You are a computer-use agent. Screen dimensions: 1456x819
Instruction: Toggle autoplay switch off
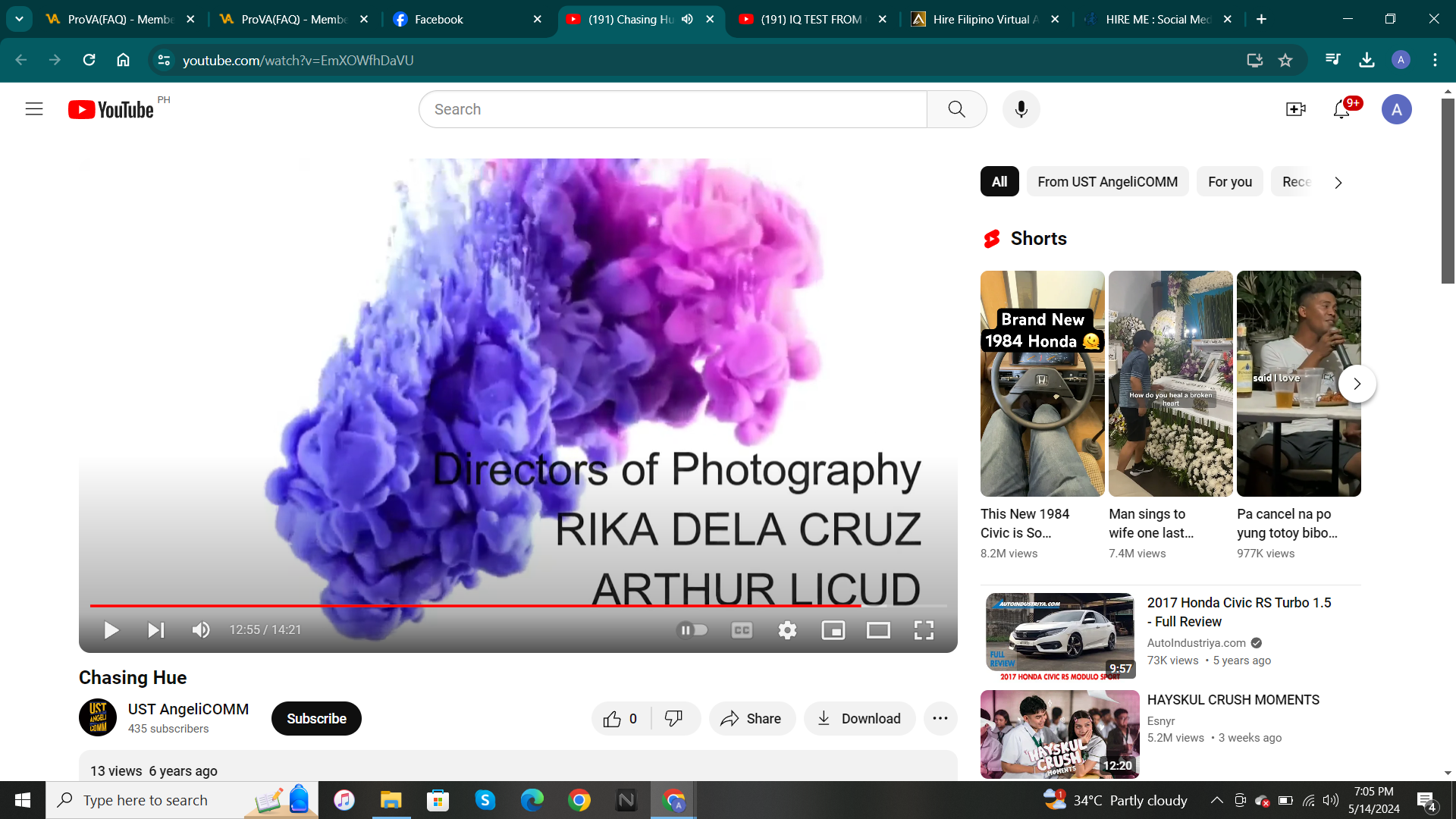[692, 629]
